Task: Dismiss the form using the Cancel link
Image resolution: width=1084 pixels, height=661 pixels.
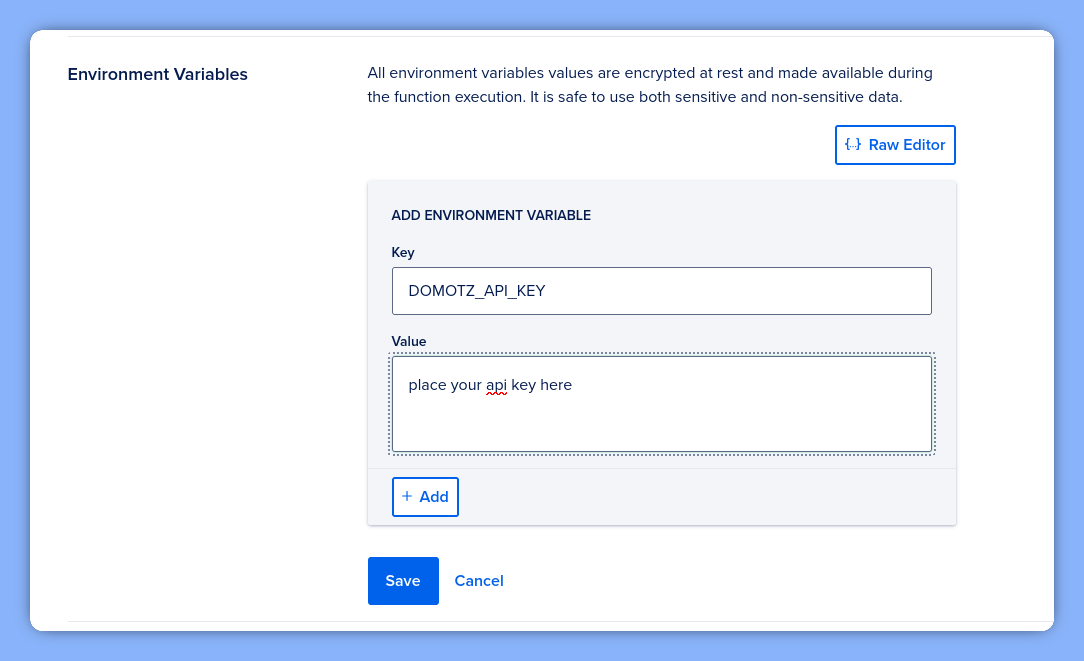Action: pos(478,580)
